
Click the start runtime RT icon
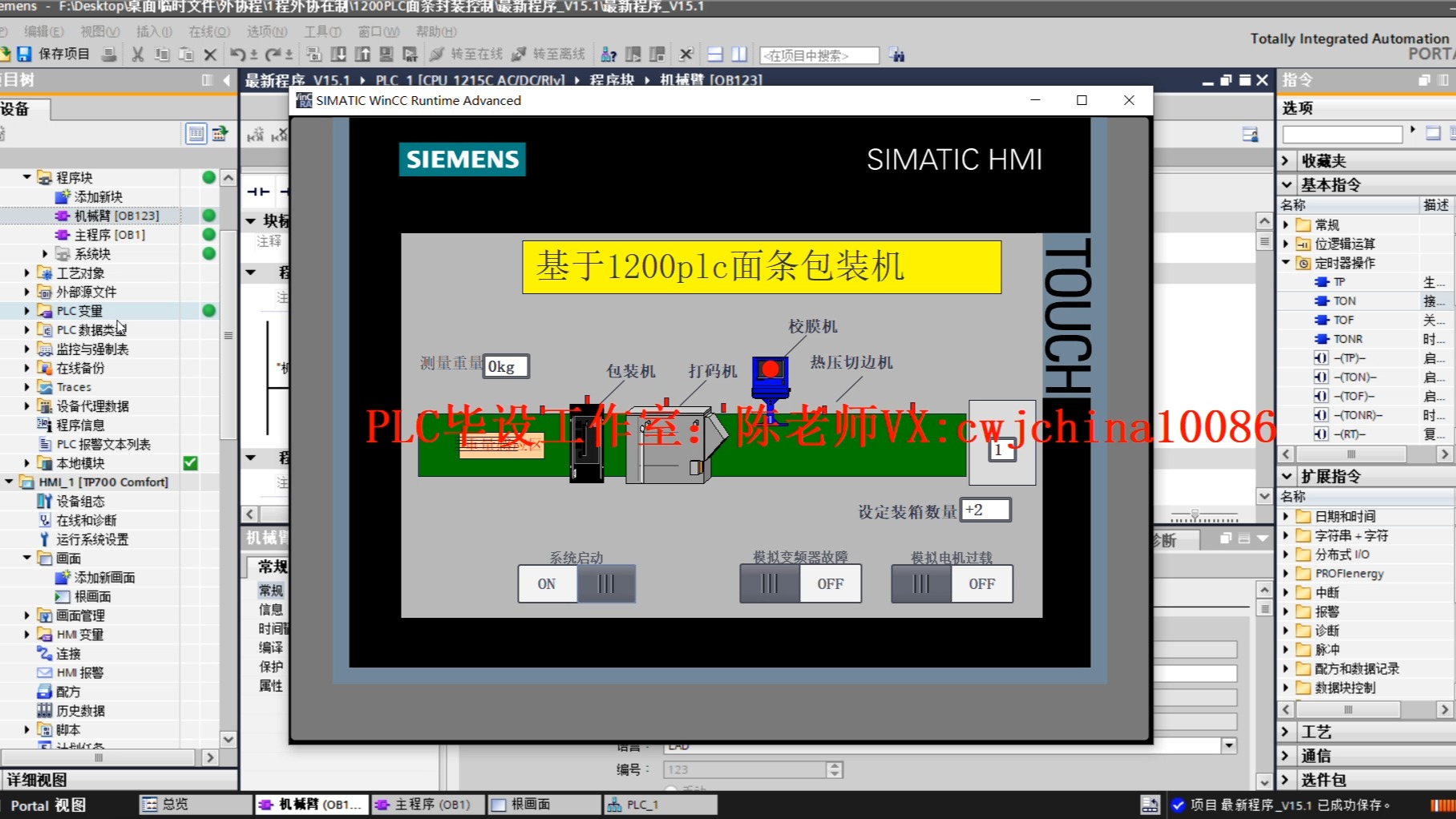411,54
